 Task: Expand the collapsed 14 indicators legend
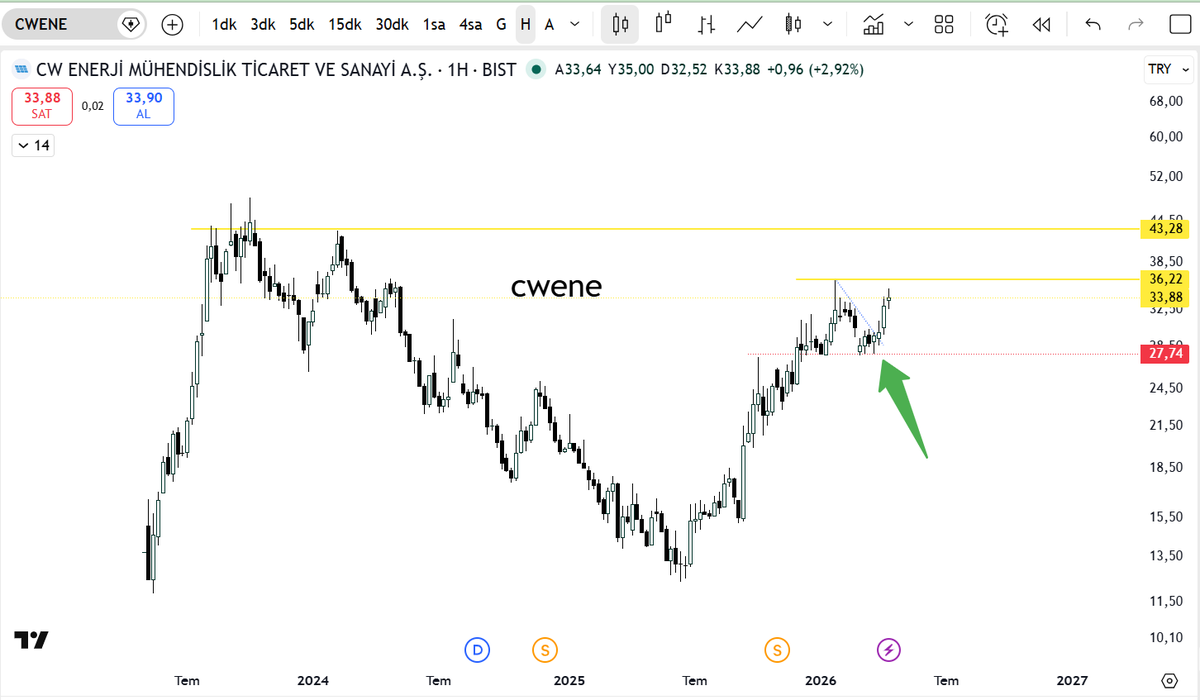point(33,146)
